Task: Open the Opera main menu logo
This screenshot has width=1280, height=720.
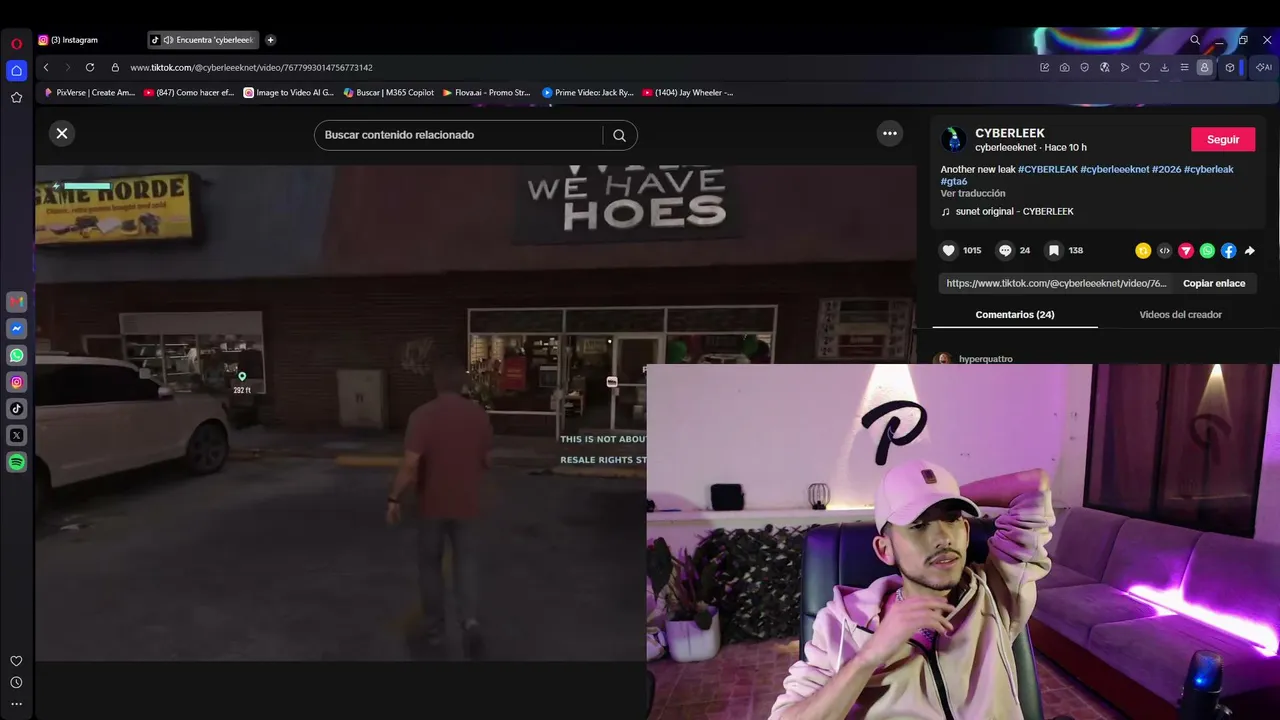Action: tap(16, 44)
